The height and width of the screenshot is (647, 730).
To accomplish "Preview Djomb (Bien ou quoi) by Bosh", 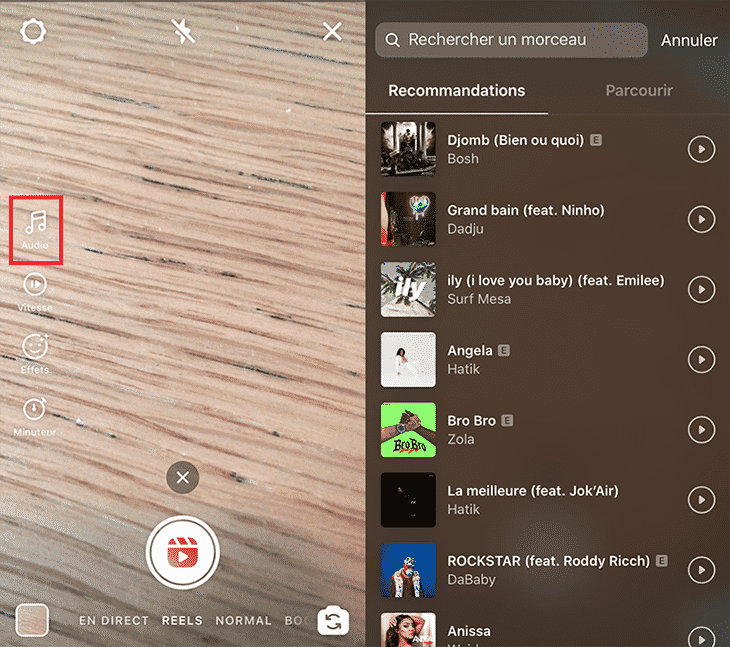I will [702, 149].
